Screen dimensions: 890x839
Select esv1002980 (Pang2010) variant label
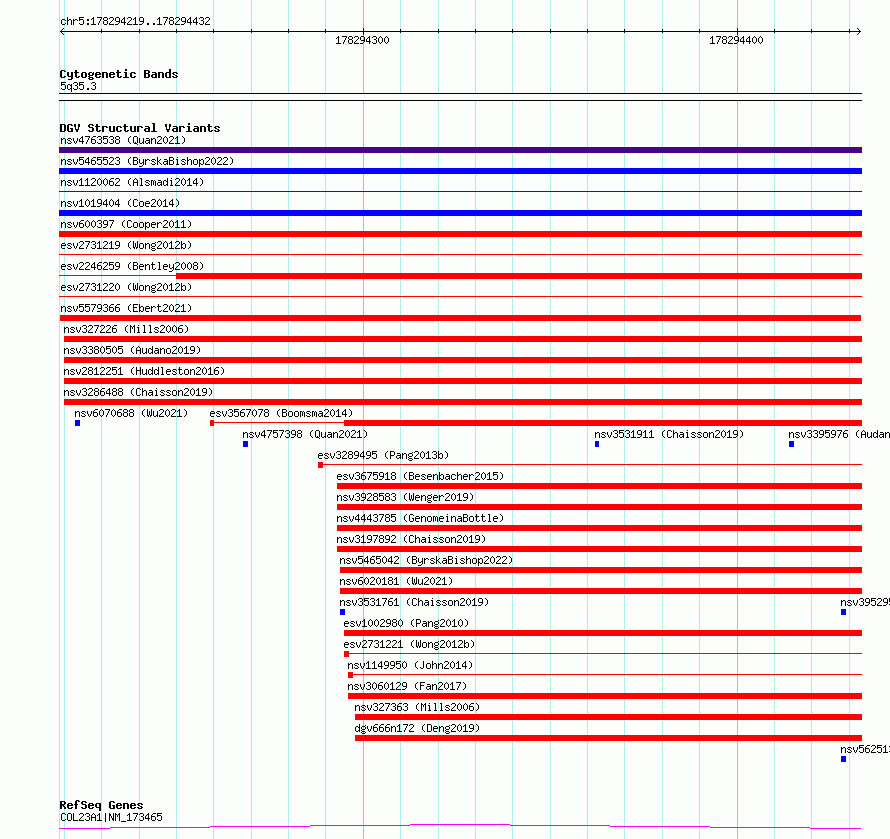406,623
